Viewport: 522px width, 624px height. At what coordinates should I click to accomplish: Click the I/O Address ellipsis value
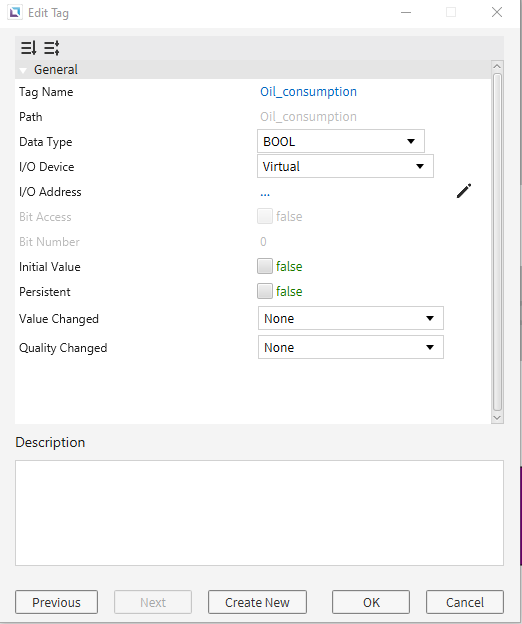(x=265, y=194)
